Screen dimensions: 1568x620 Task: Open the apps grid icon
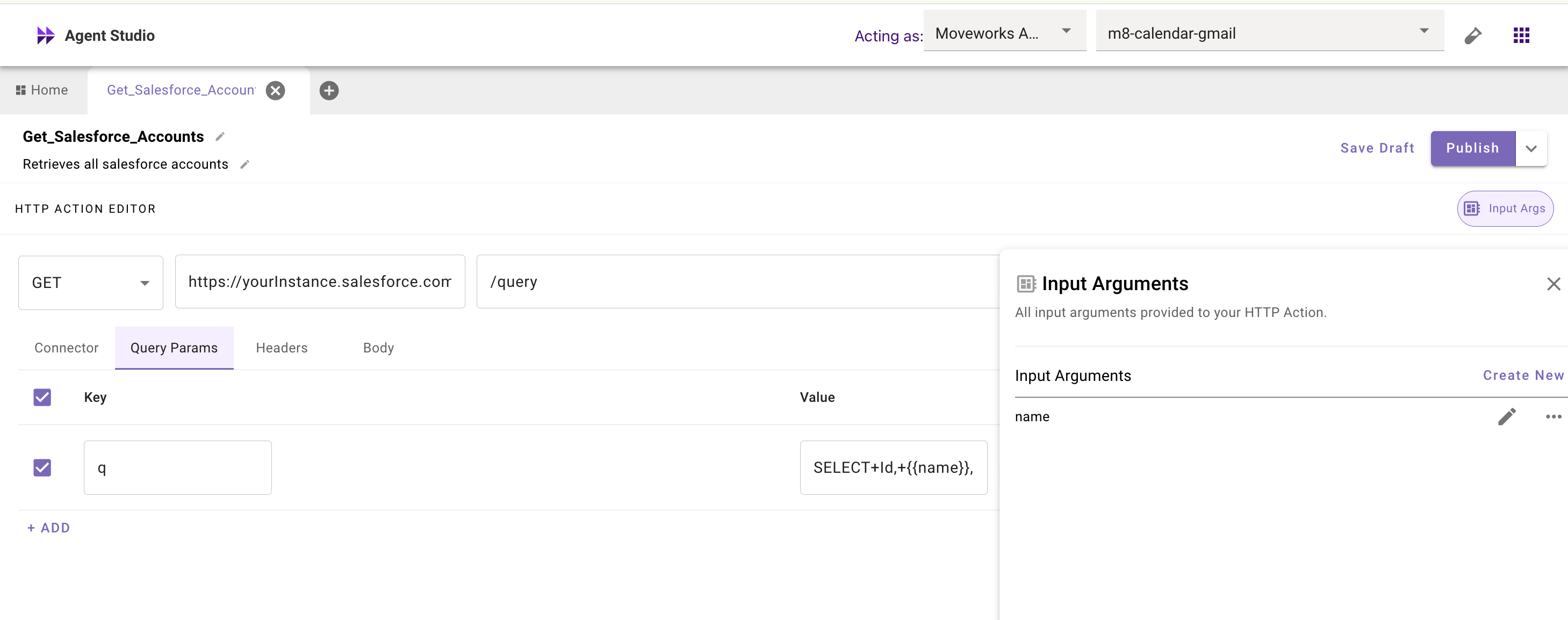coord(1521,35)
